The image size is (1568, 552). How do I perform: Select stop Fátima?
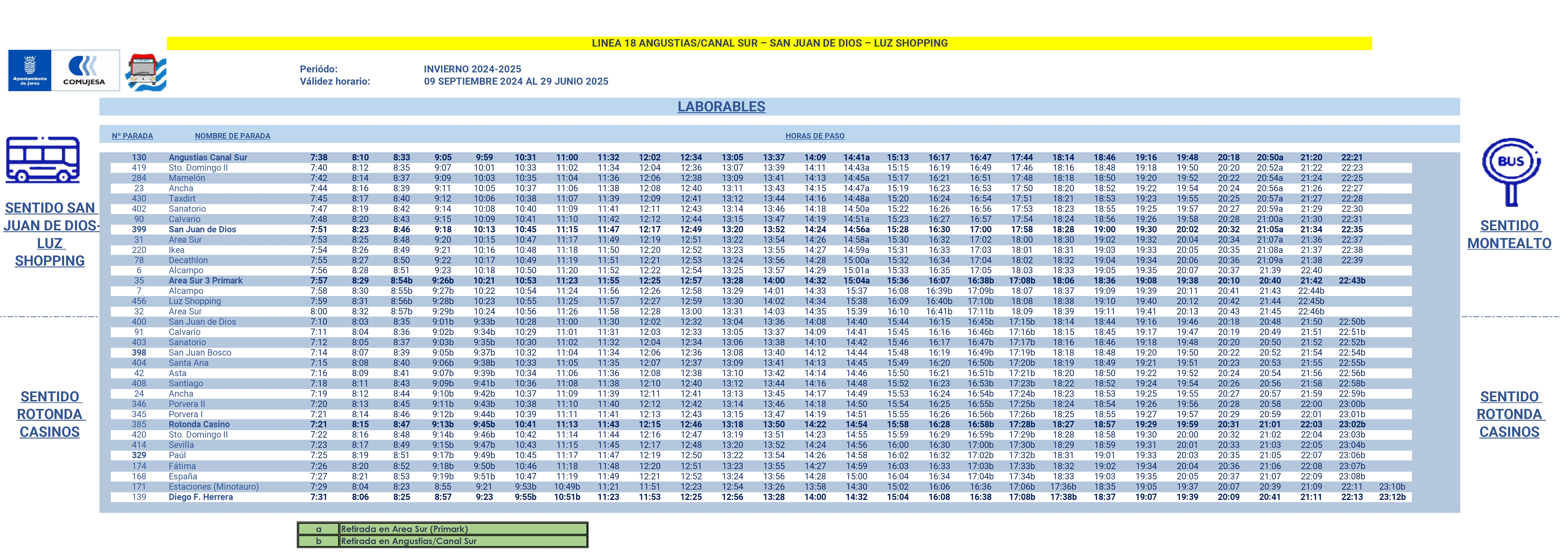click(x=182, y=466)
